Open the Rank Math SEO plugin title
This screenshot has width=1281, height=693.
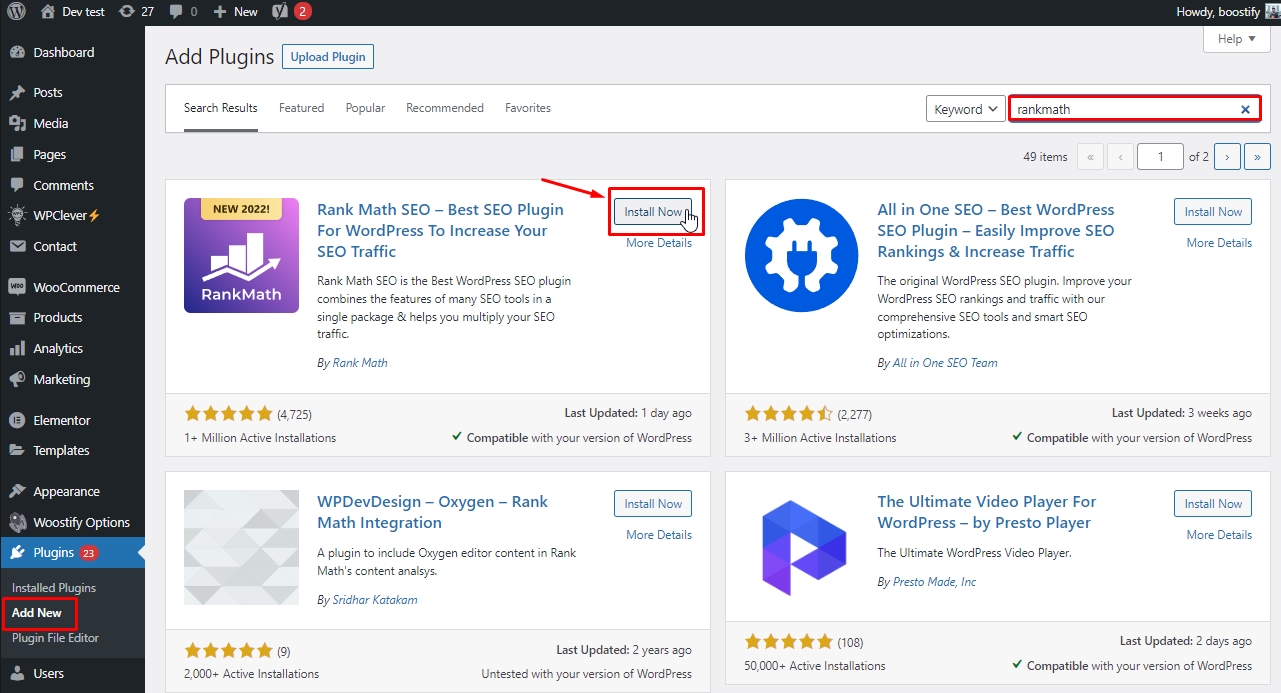coord(440,231)
